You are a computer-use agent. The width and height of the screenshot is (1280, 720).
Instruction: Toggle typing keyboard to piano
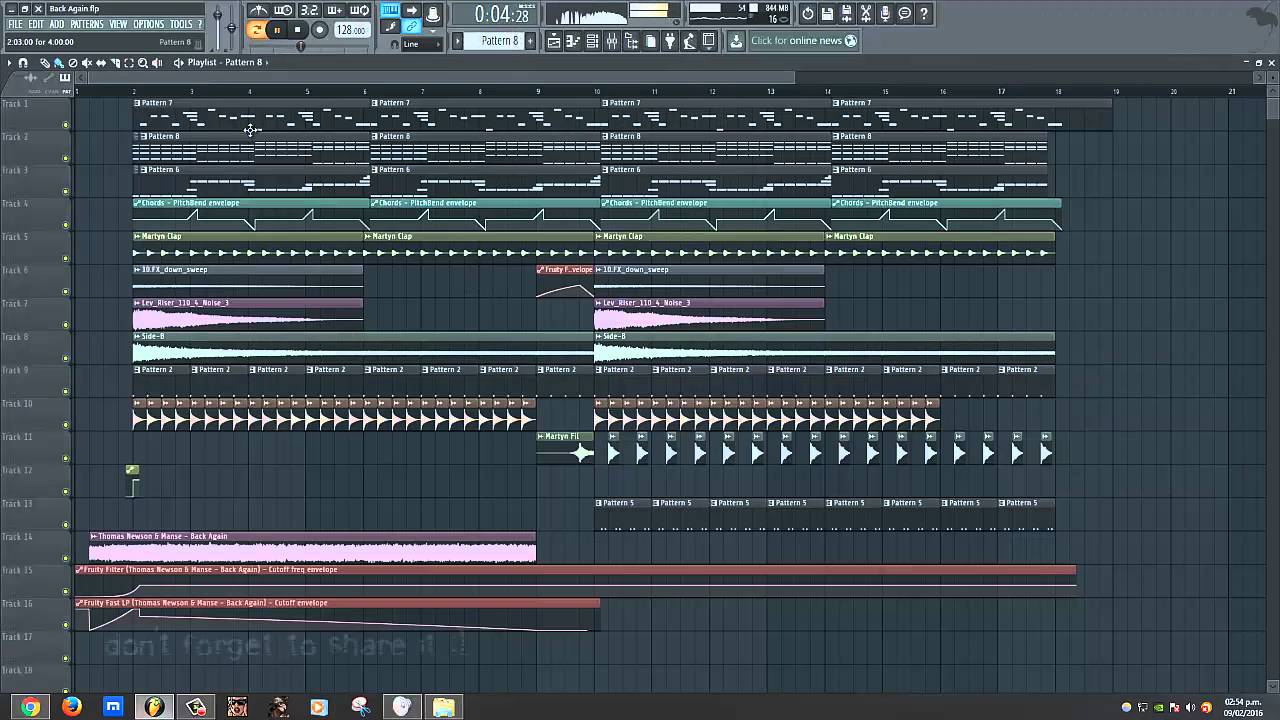pos(390,10)
